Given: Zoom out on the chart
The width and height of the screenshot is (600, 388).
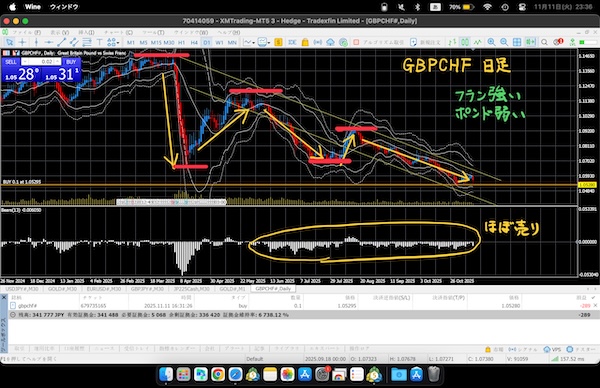Looking at the screenshot, I should click(504, 42).
